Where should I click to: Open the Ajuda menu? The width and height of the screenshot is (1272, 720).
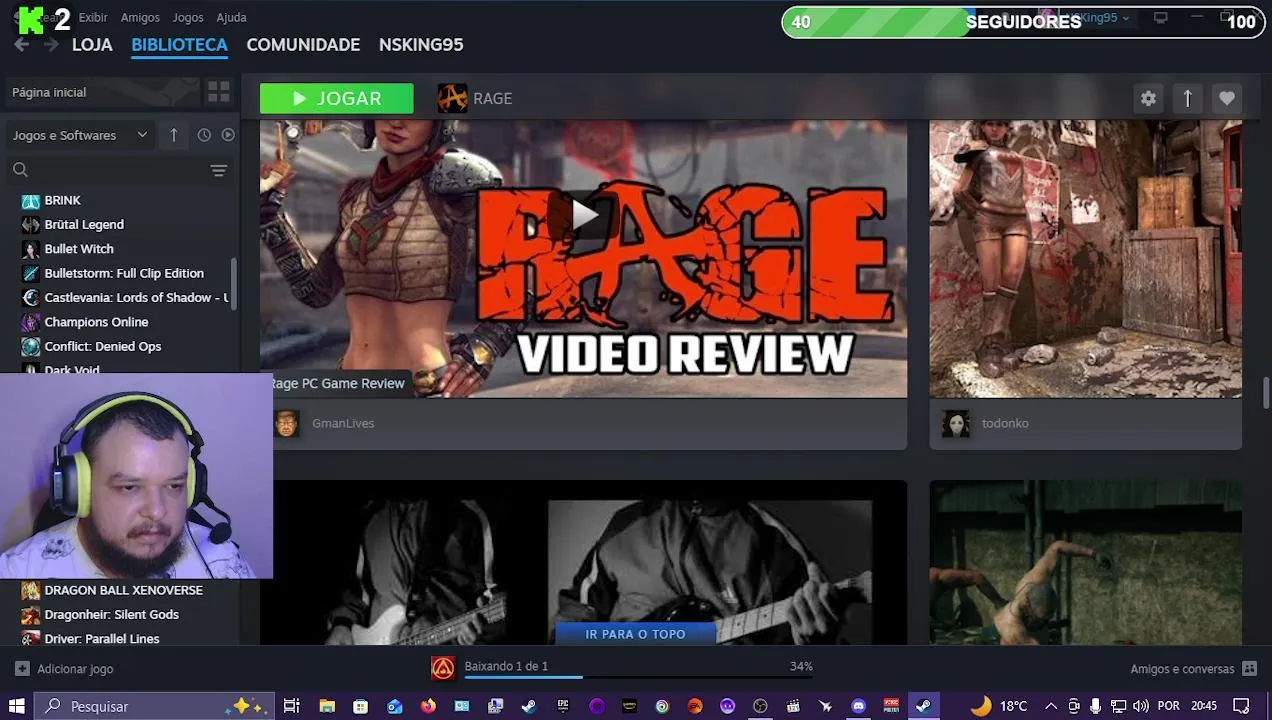(231, 17)
